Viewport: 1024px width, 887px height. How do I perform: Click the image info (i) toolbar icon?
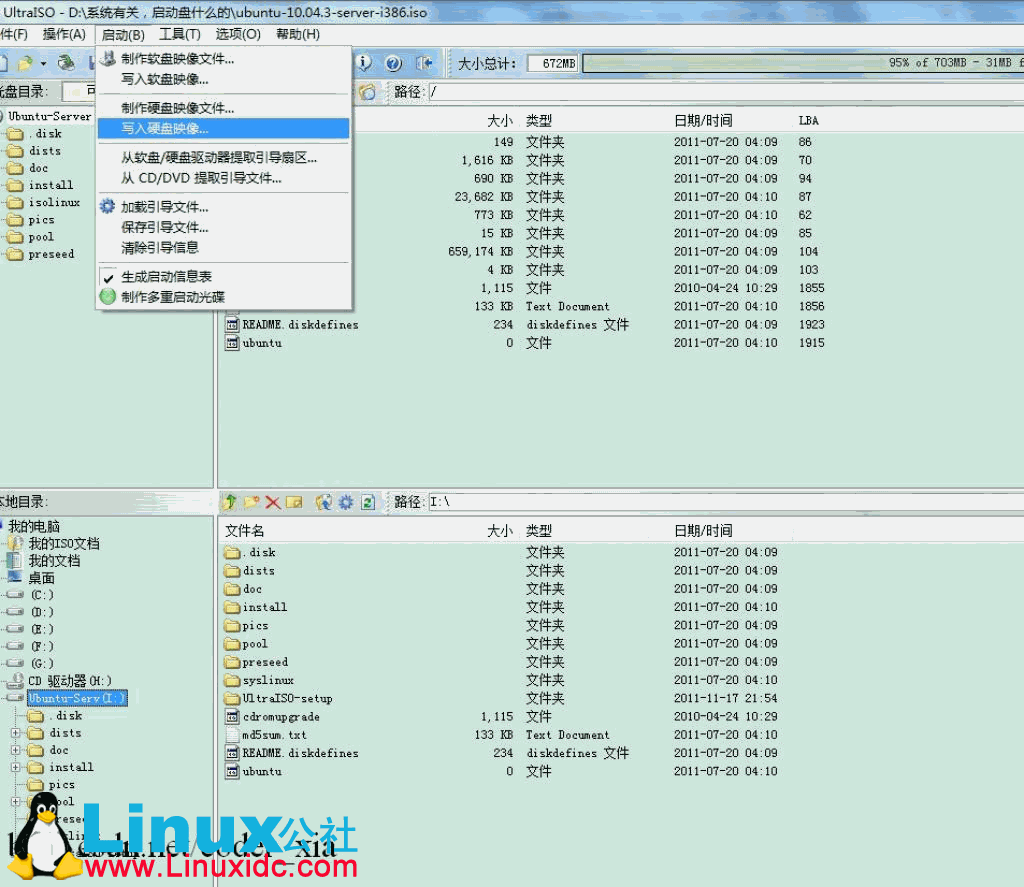click(x=364, y=63)
